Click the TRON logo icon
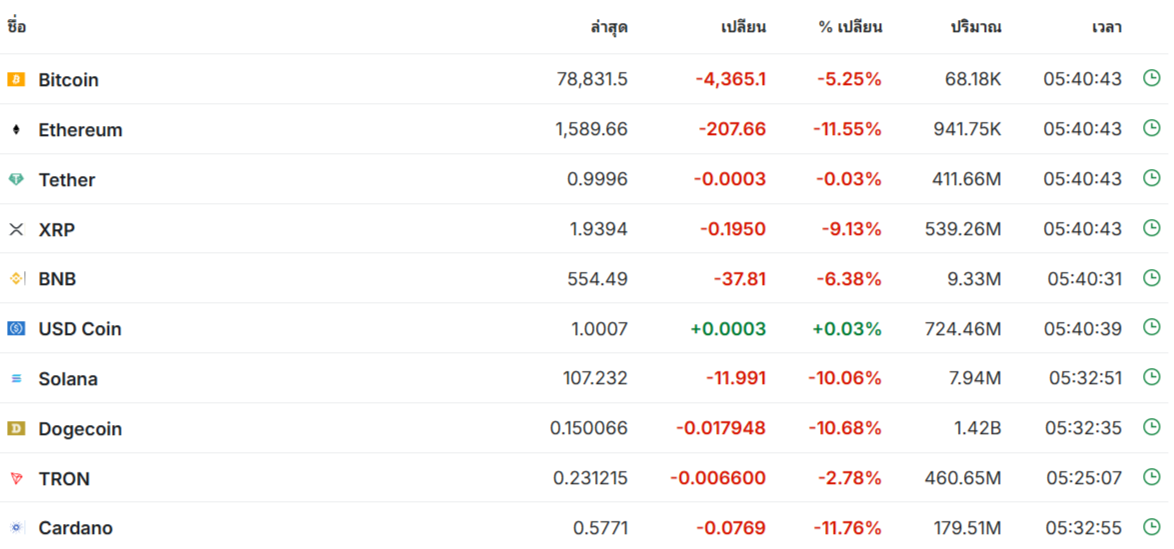Image resolution: width=1174 pixels, height=549 pixels. click(16, 479)
